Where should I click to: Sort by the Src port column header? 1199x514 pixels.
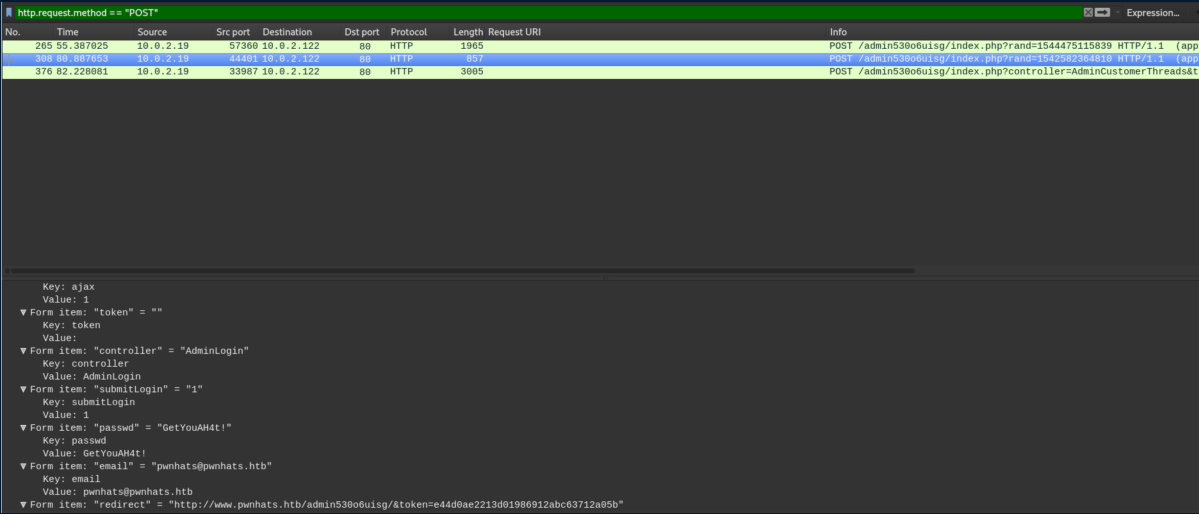click(x=233, y=32)
